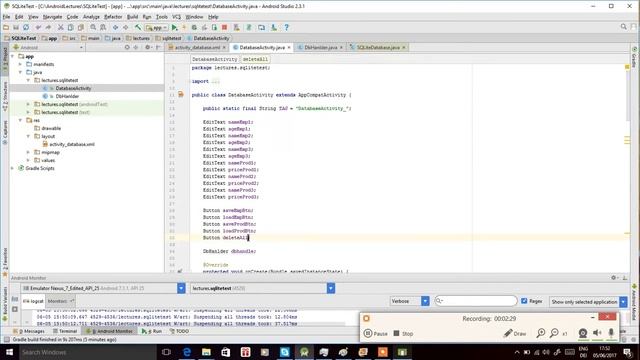Click zoom in magnifier in recorder

tap(541, 333)
